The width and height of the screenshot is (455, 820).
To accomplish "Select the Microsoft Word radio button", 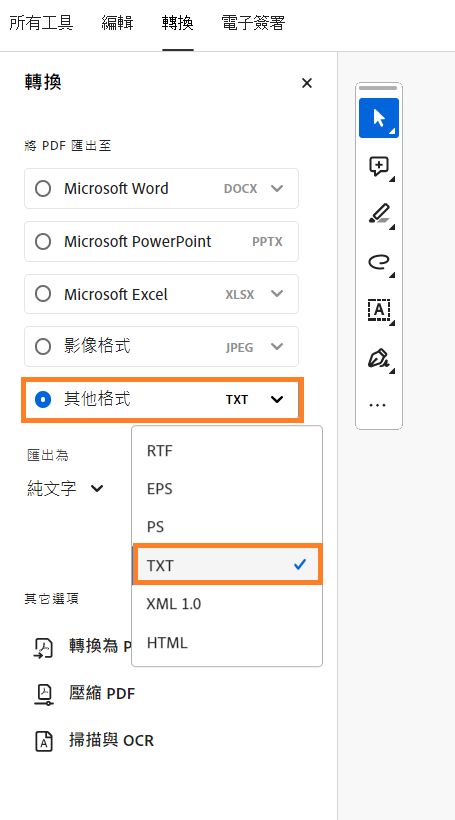I will pyautogui.click(x=43, y=188).
